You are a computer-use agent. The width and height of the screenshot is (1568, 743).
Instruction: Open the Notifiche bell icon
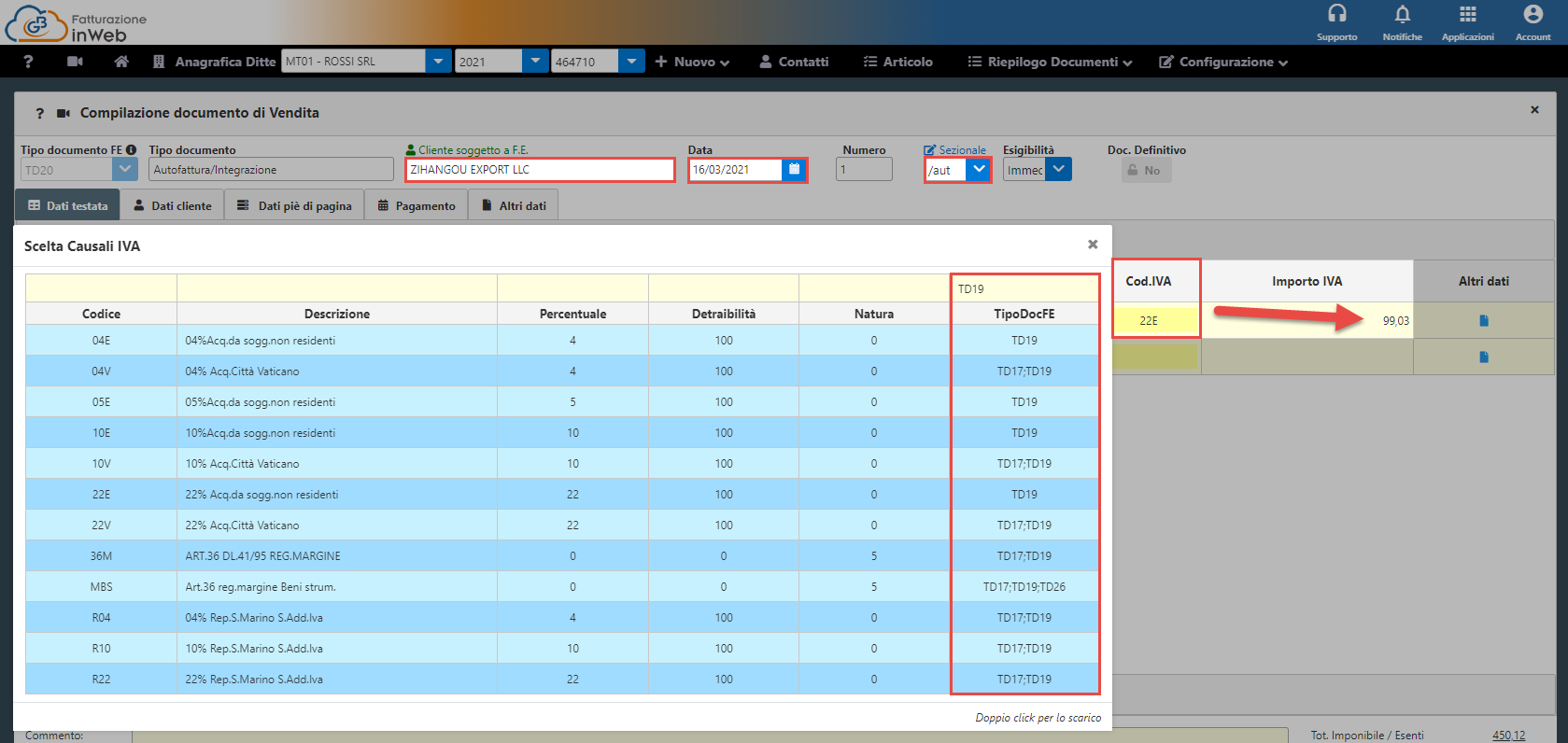[1402, 14]
